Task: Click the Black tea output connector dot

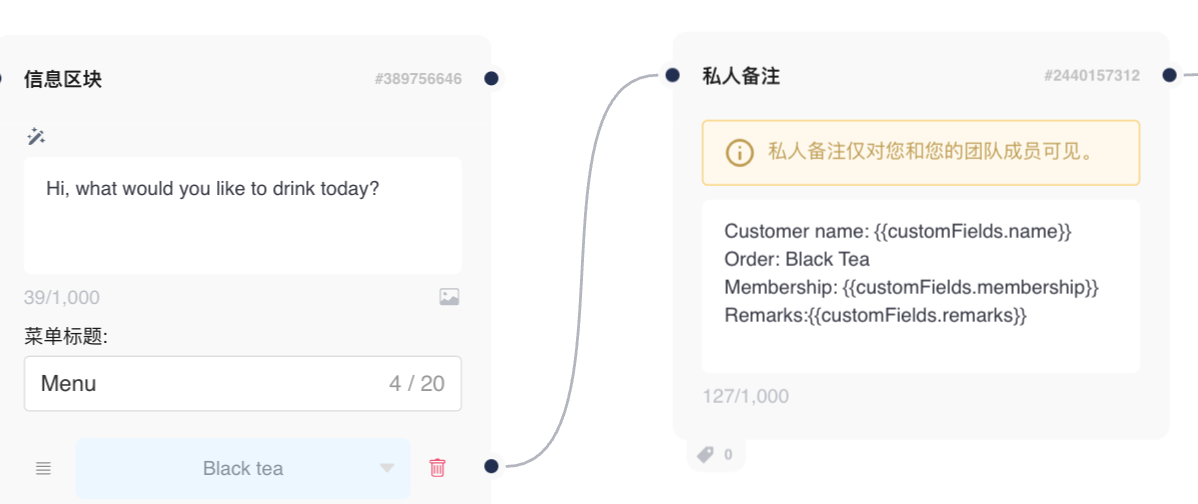Action: (491, 466)
